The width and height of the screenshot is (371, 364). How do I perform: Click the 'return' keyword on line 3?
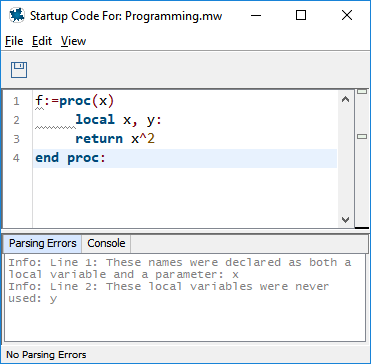pyautogui.click(x=99, y=139)
